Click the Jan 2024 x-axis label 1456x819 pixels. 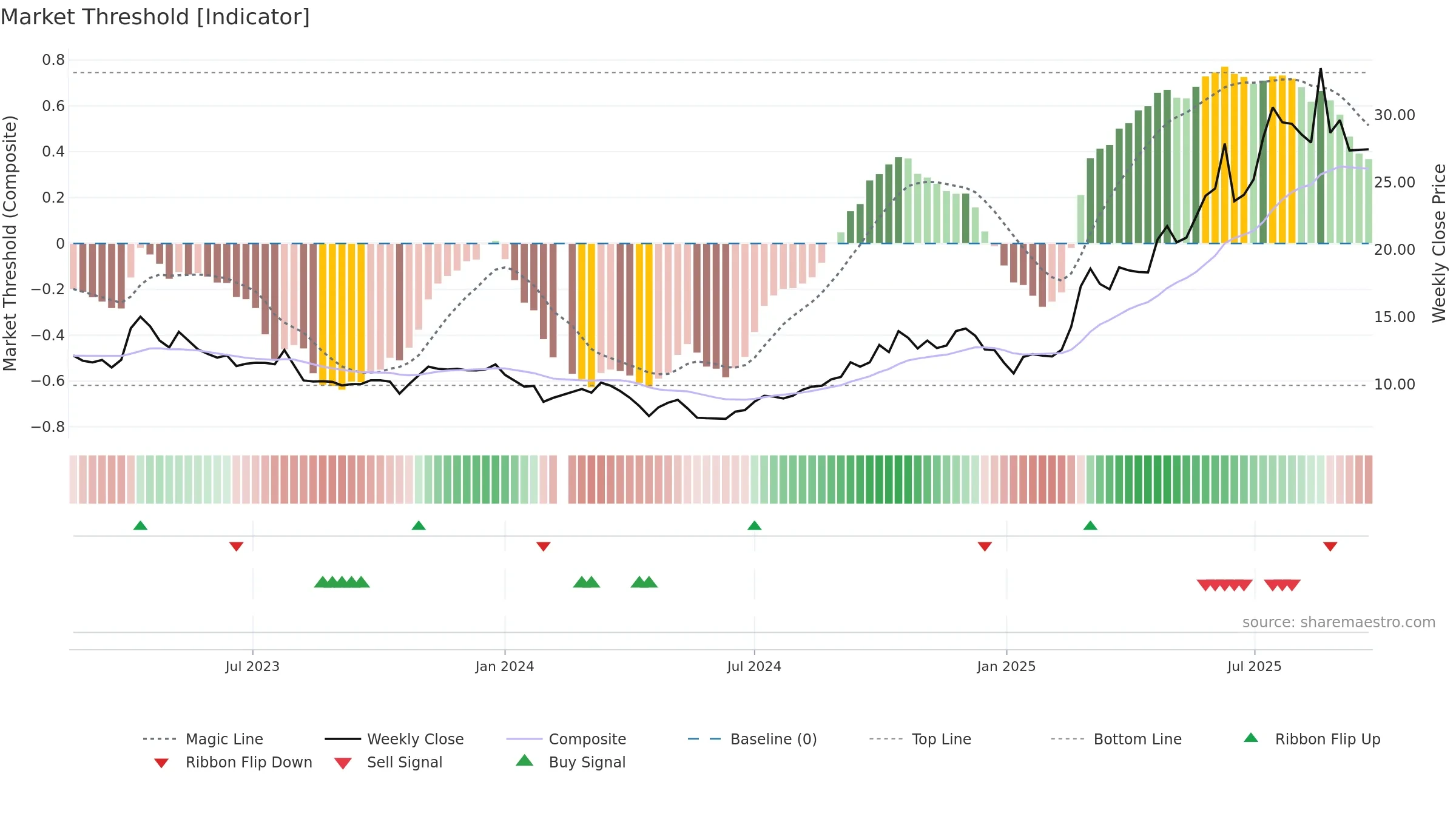pyautogui.click(x=505, y=667)
